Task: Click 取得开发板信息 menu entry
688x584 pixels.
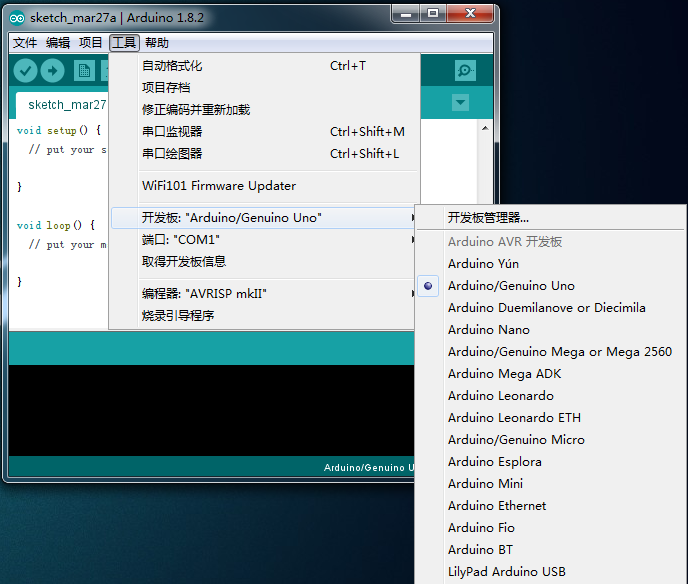Action: (263, 262)
